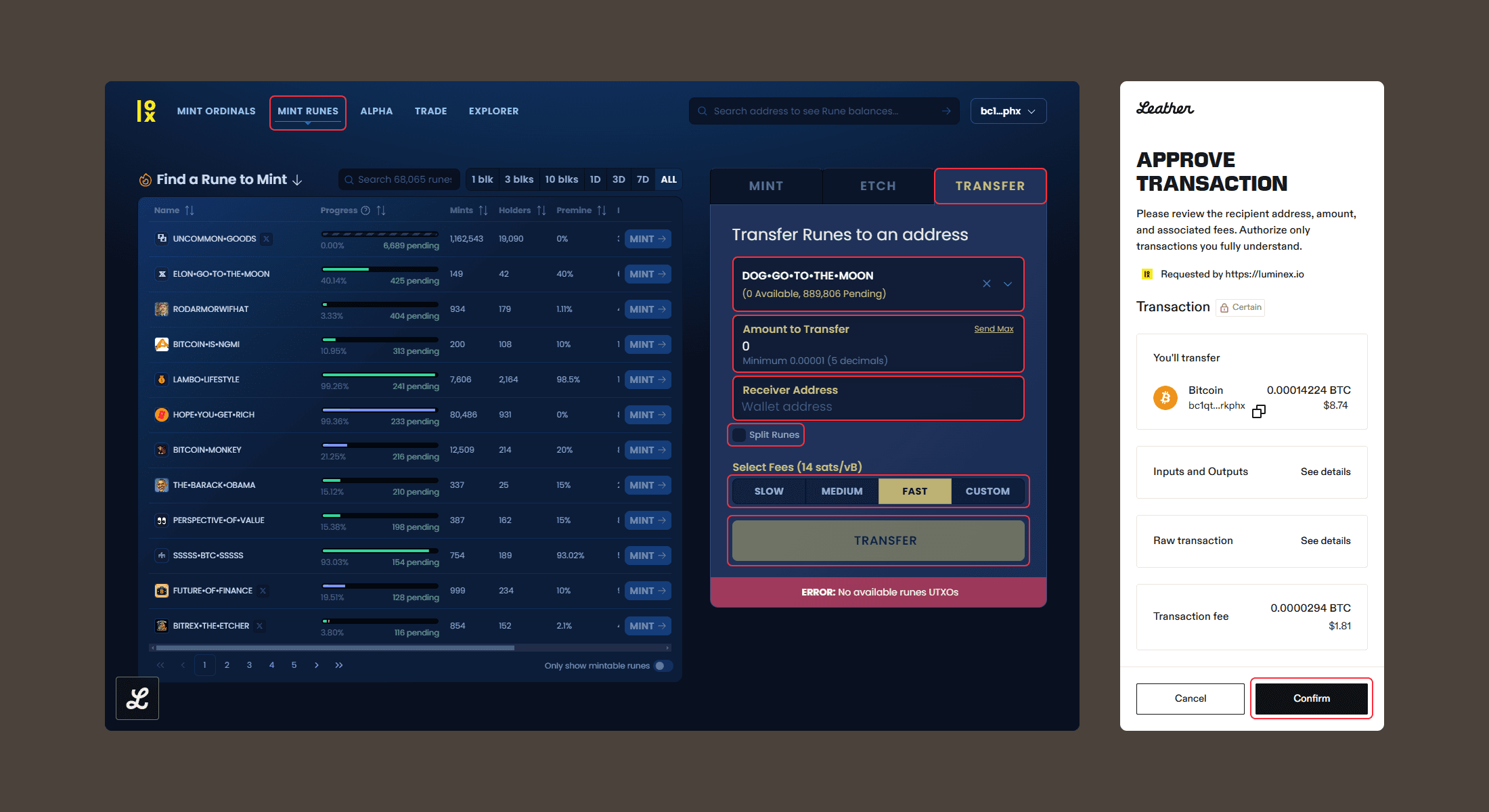Click the Leather wallet icon at bottom left
The image size is (1489, 812).
(x=137, y=698)
